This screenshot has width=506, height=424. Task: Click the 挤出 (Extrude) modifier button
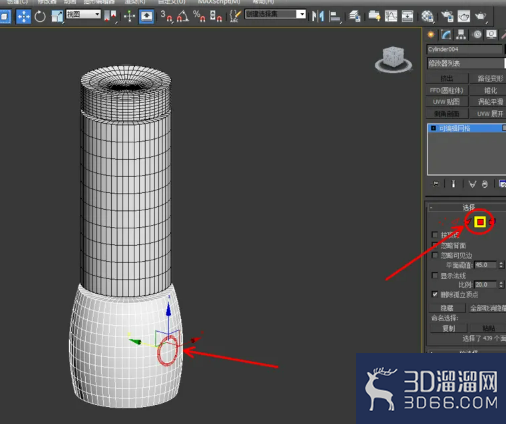point(447,78)
